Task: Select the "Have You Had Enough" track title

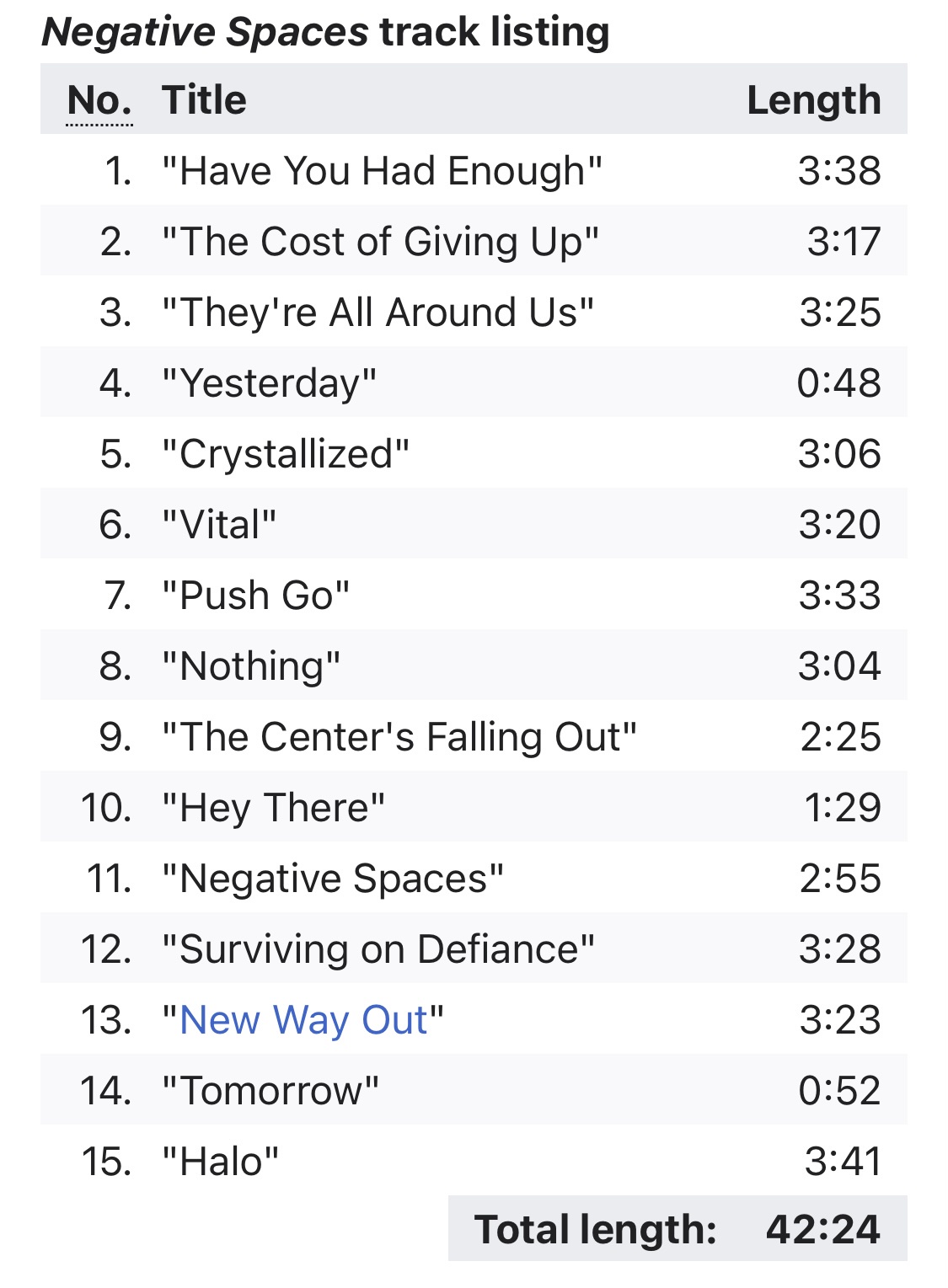Action: pyautogui.click(x=382, y=171)
